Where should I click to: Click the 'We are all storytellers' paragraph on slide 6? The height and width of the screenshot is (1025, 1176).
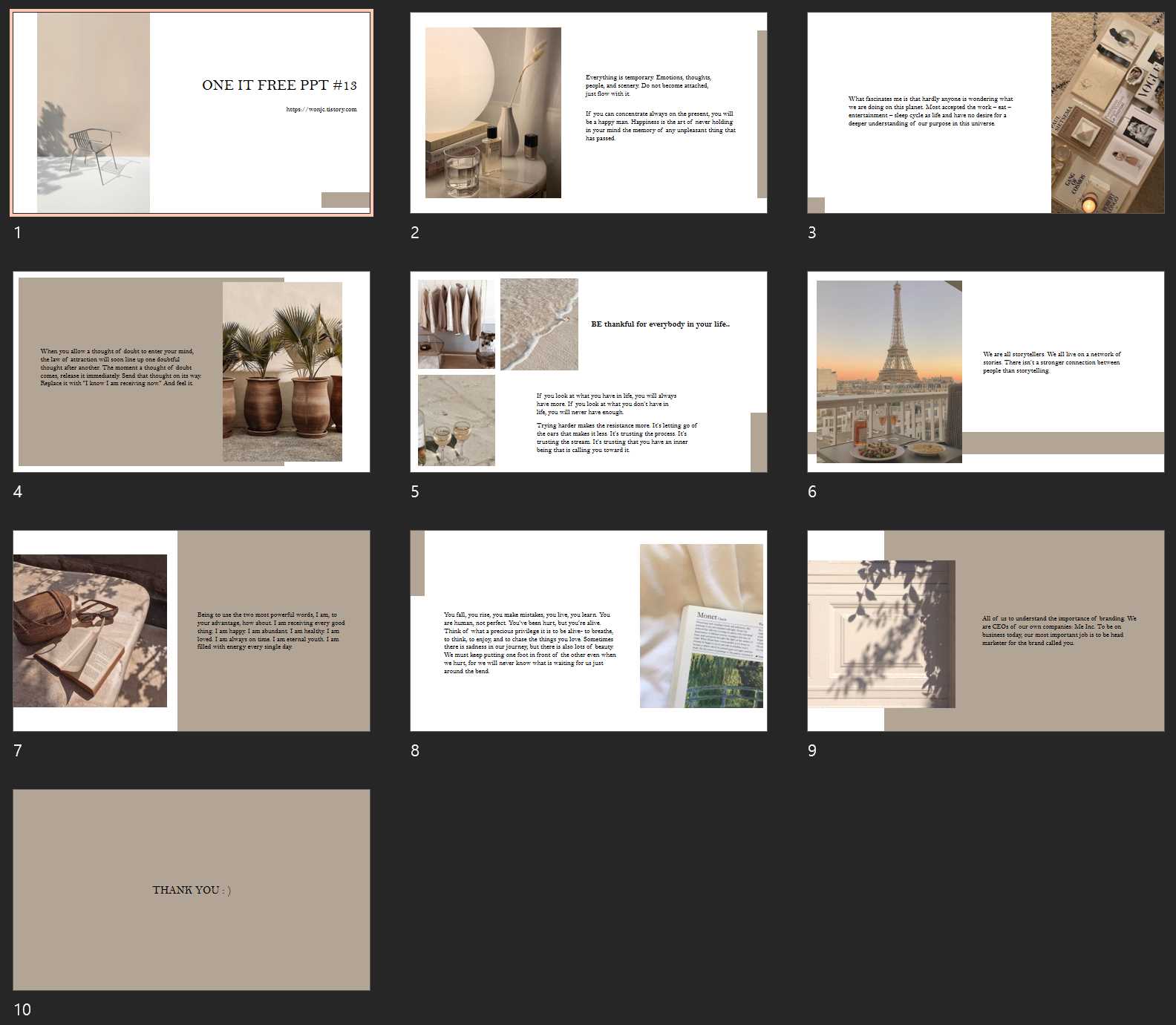[1052, 362]
